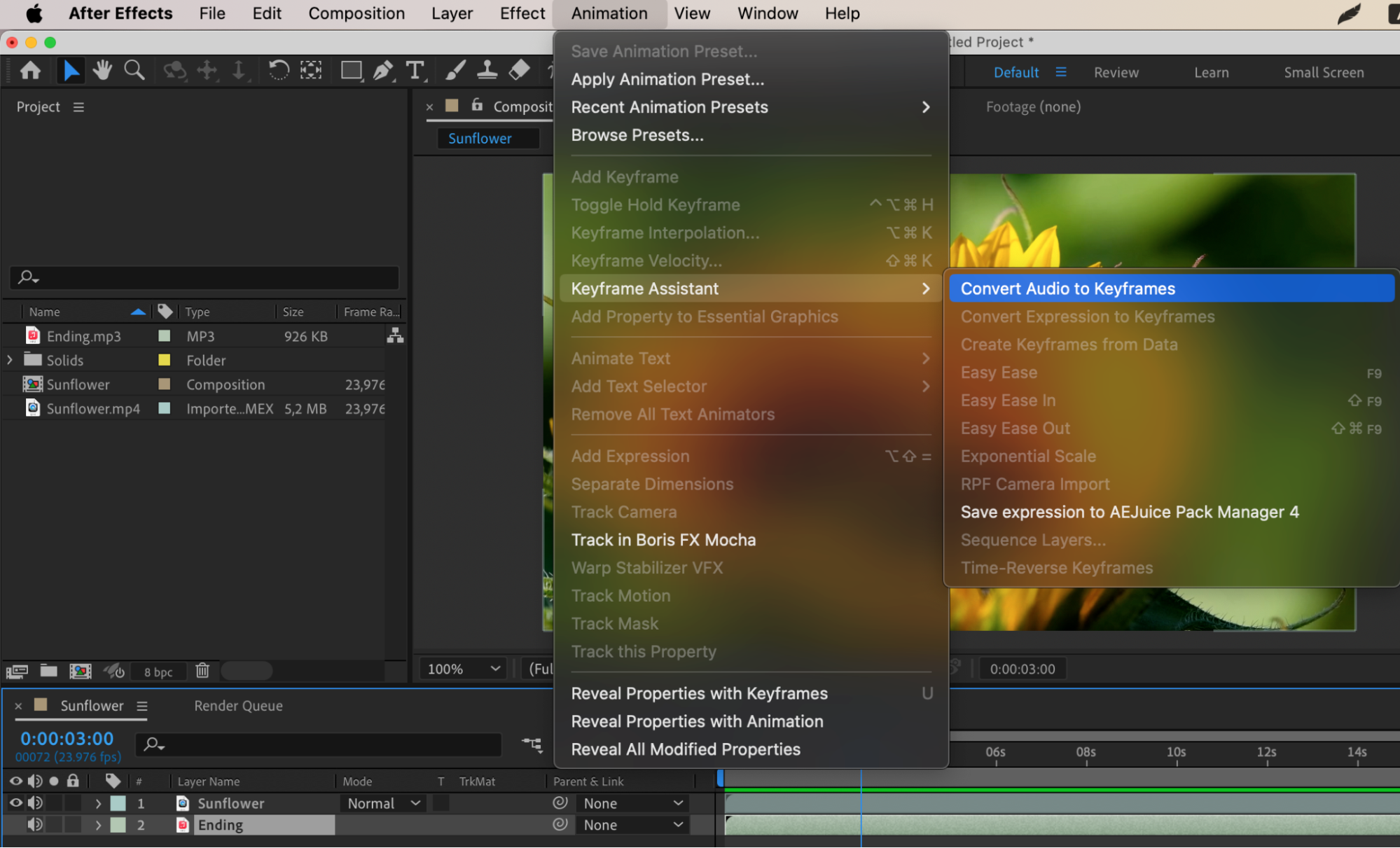Open Project flowchart view icon

pyautogui.click(x=395, y=336)
